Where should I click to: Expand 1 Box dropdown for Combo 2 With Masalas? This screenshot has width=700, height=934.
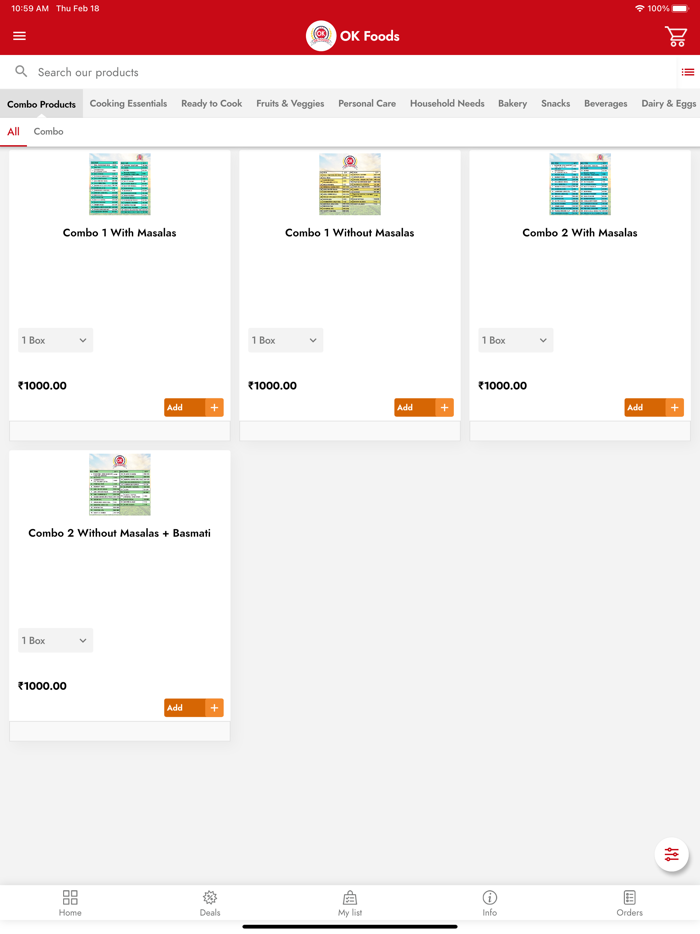[515, 340]
